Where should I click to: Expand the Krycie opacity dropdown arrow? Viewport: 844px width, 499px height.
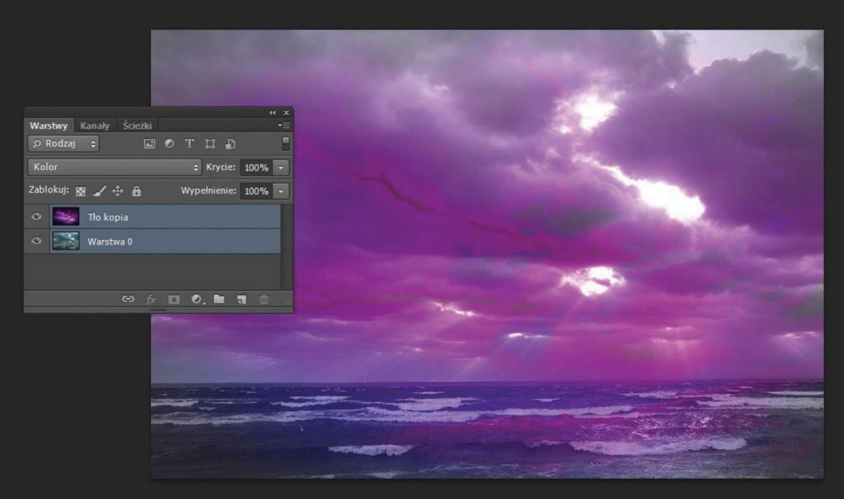point(281,167)
